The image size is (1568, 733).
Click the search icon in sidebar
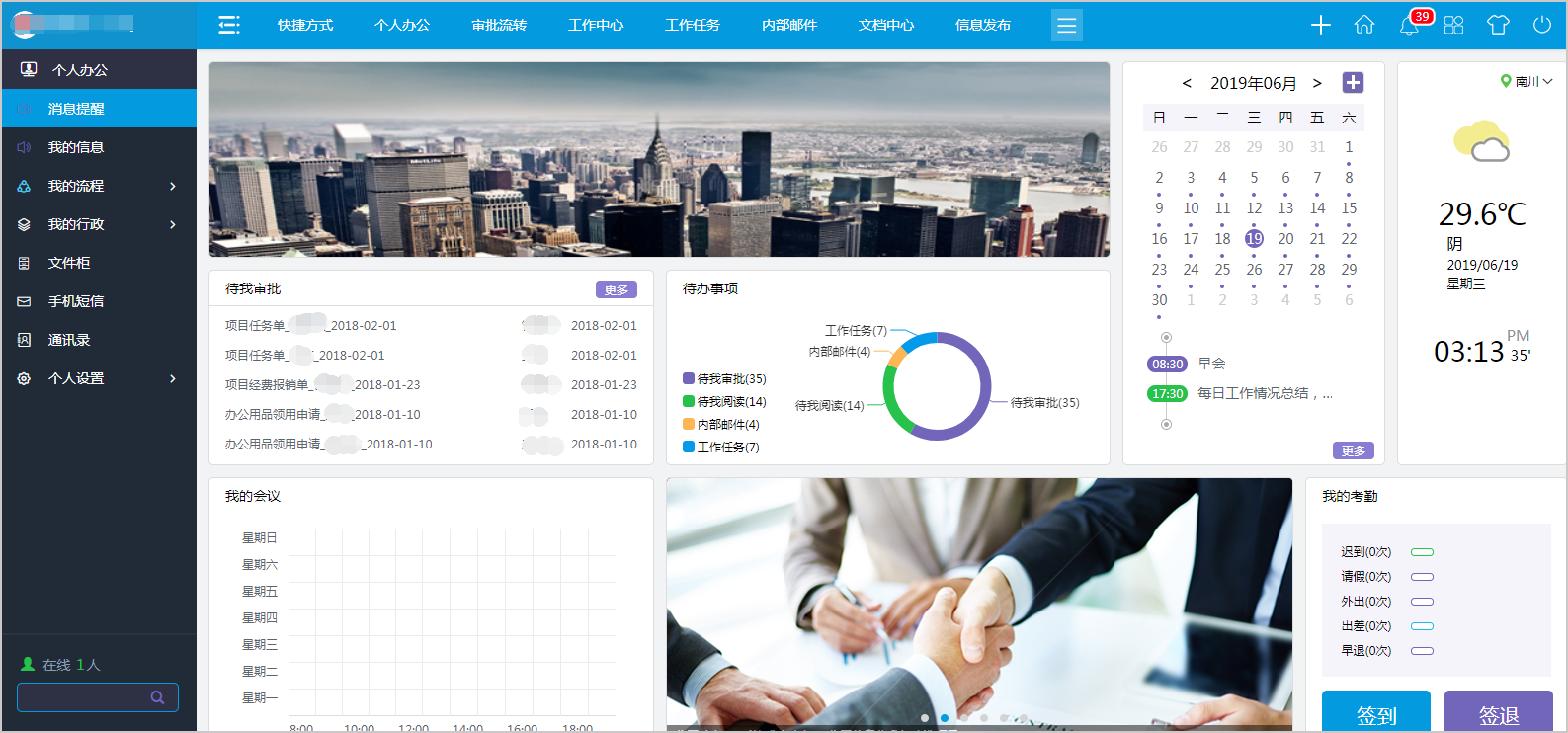coord(157,697)
